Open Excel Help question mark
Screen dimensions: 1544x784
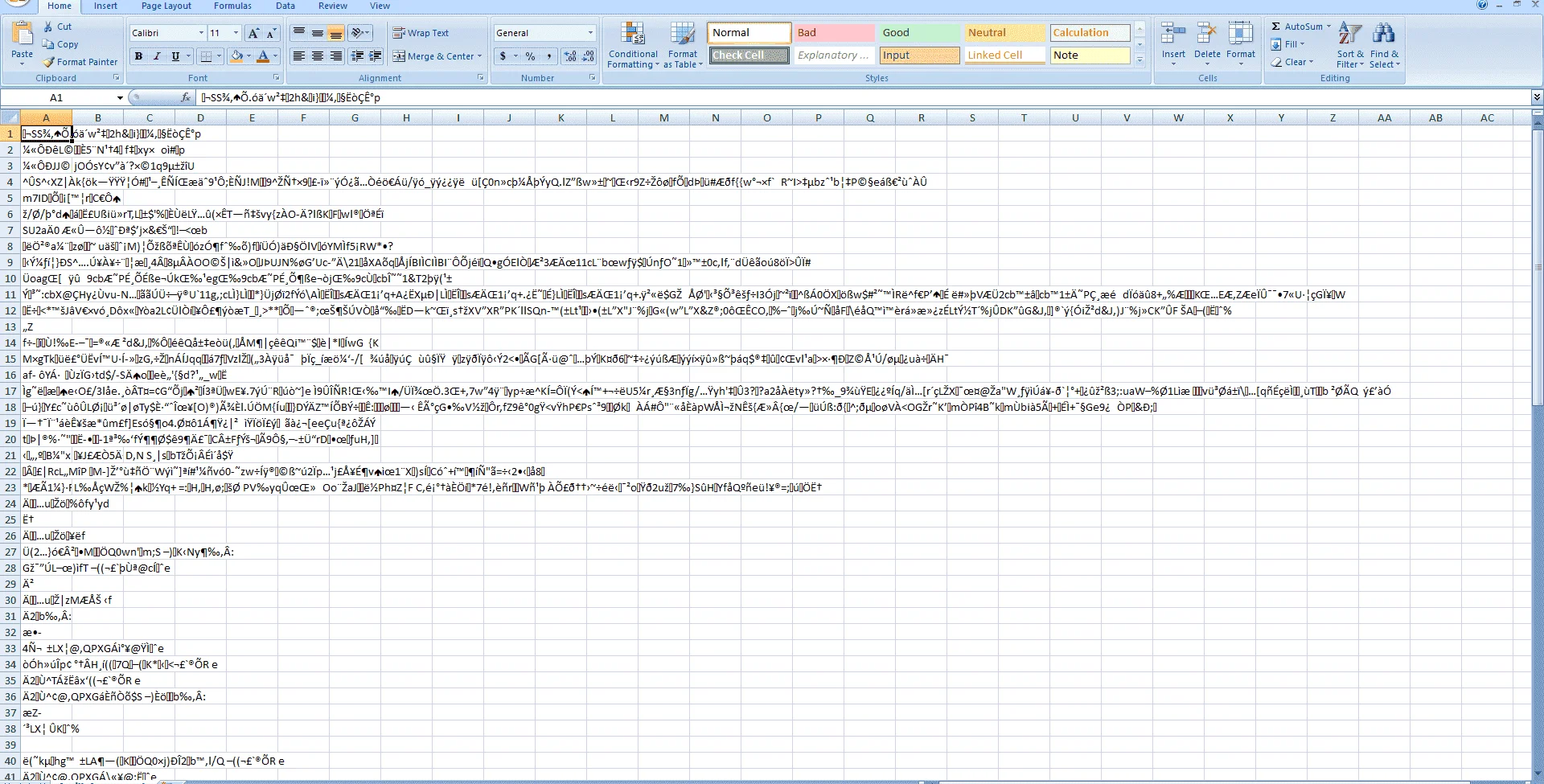1482,5
